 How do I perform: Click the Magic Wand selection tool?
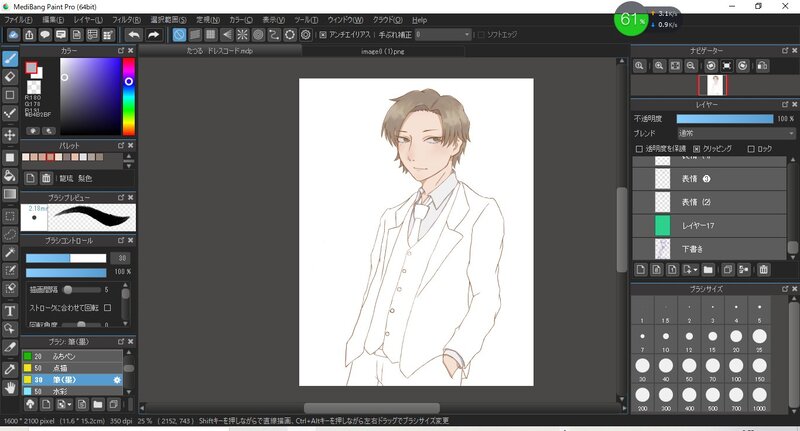tap(10, 253)
